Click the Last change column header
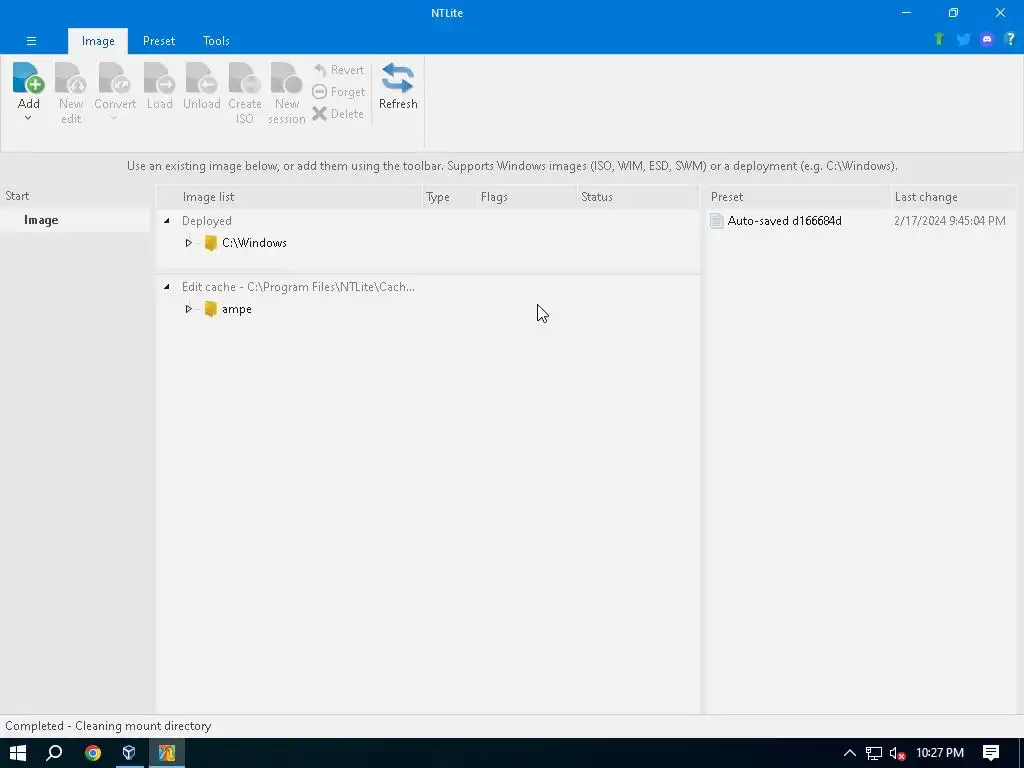This screenshot has height=768, width=1024. [953, 197]
